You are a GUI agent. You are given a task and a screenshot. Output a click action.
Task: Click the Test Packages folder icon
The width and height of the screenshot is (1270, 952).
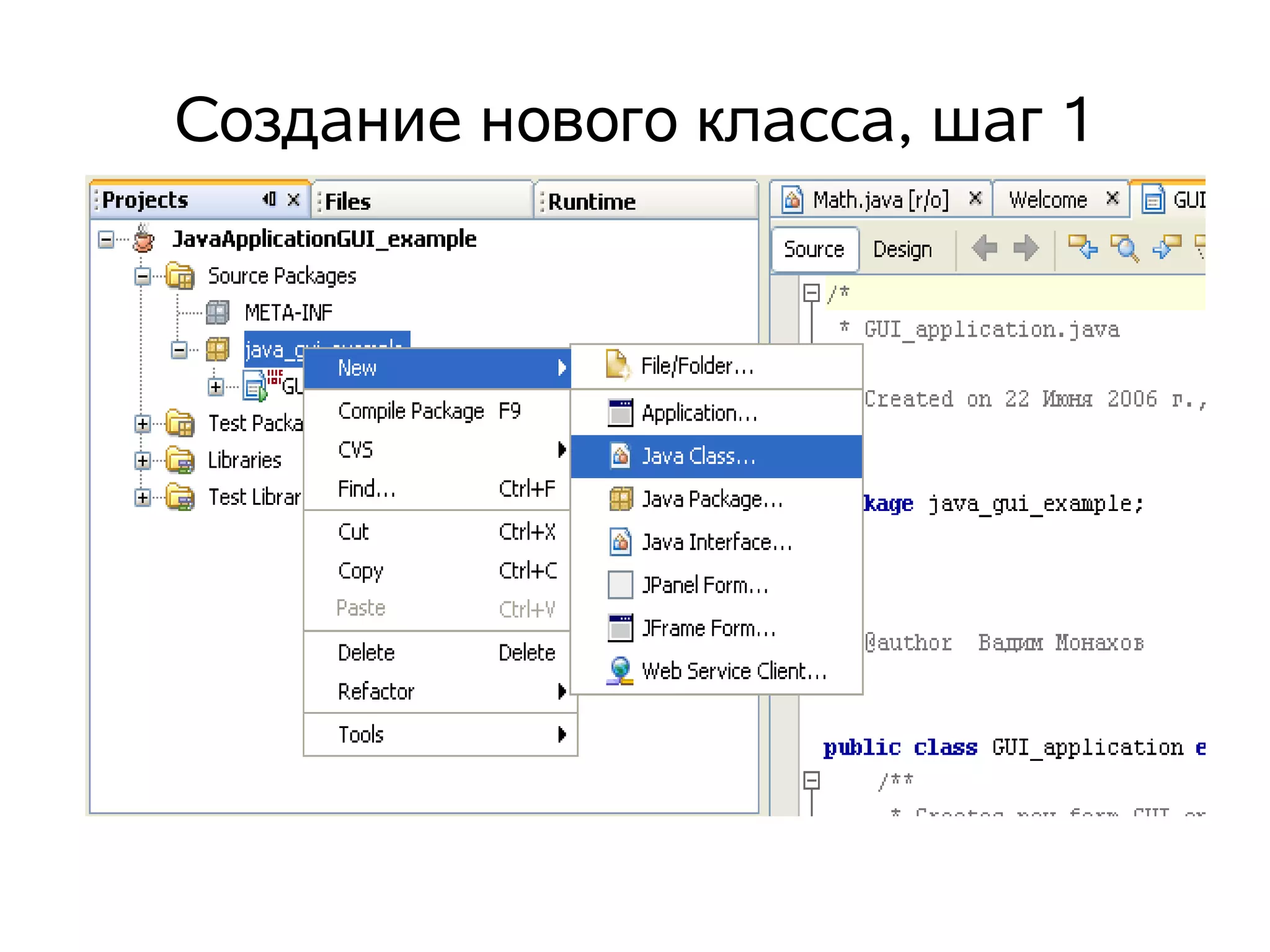tap(180, 423)
